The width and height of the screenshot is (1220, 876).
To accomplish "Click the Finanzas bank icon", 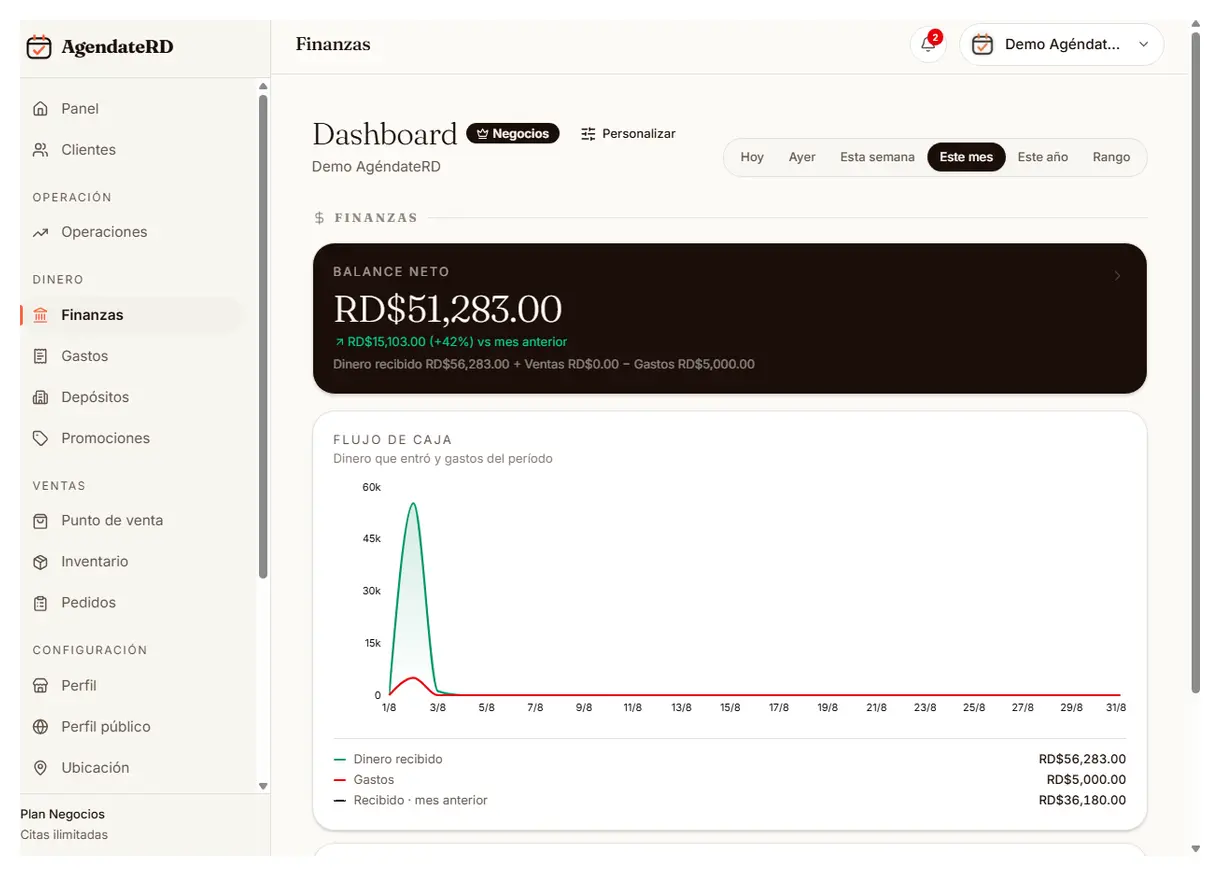I will [x=40, y=315].
